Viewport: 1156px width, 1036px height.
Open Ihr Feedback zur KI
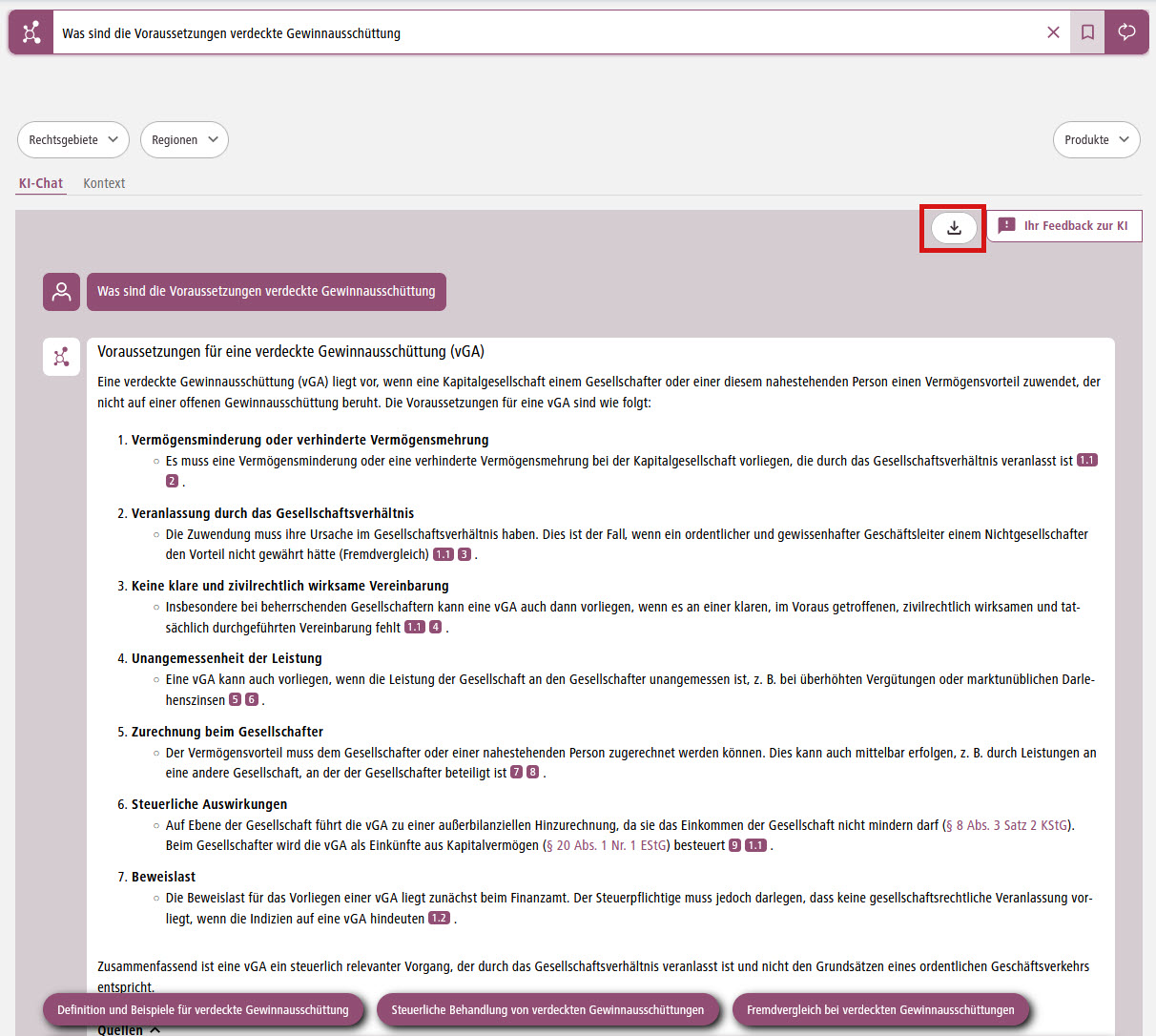coord(1063,226)
